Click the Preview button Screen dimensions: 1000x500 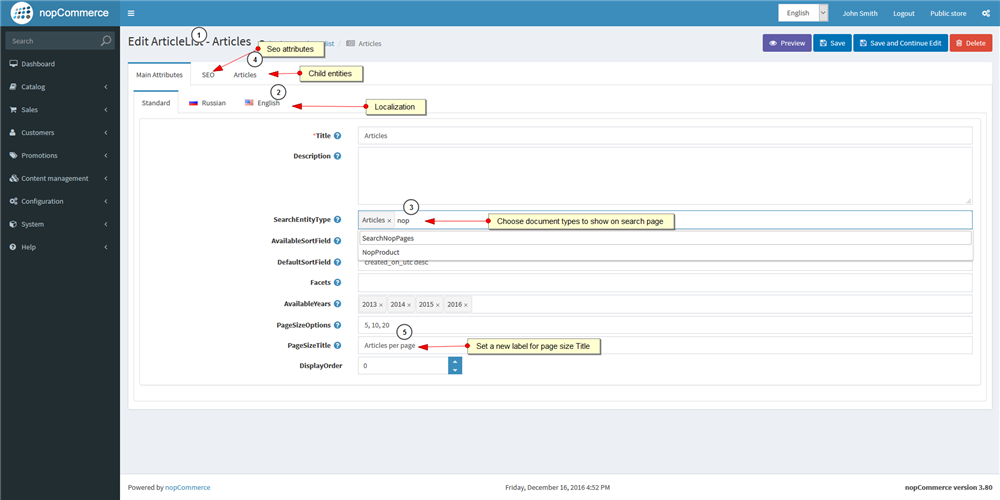click(786, 43)
